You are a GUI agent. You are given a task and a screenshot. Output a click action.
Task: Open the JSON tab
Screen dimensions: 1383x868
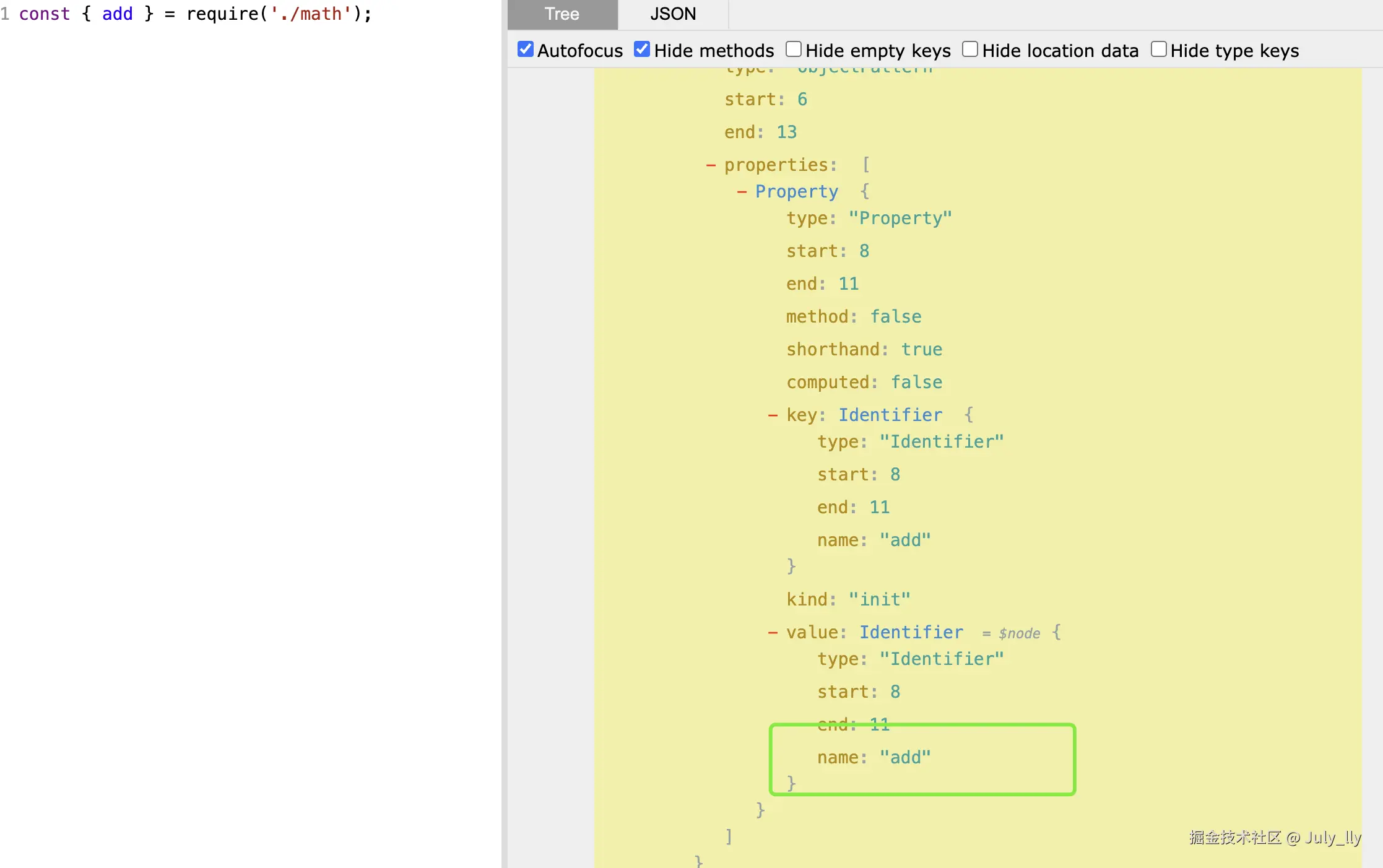[673, 14]
